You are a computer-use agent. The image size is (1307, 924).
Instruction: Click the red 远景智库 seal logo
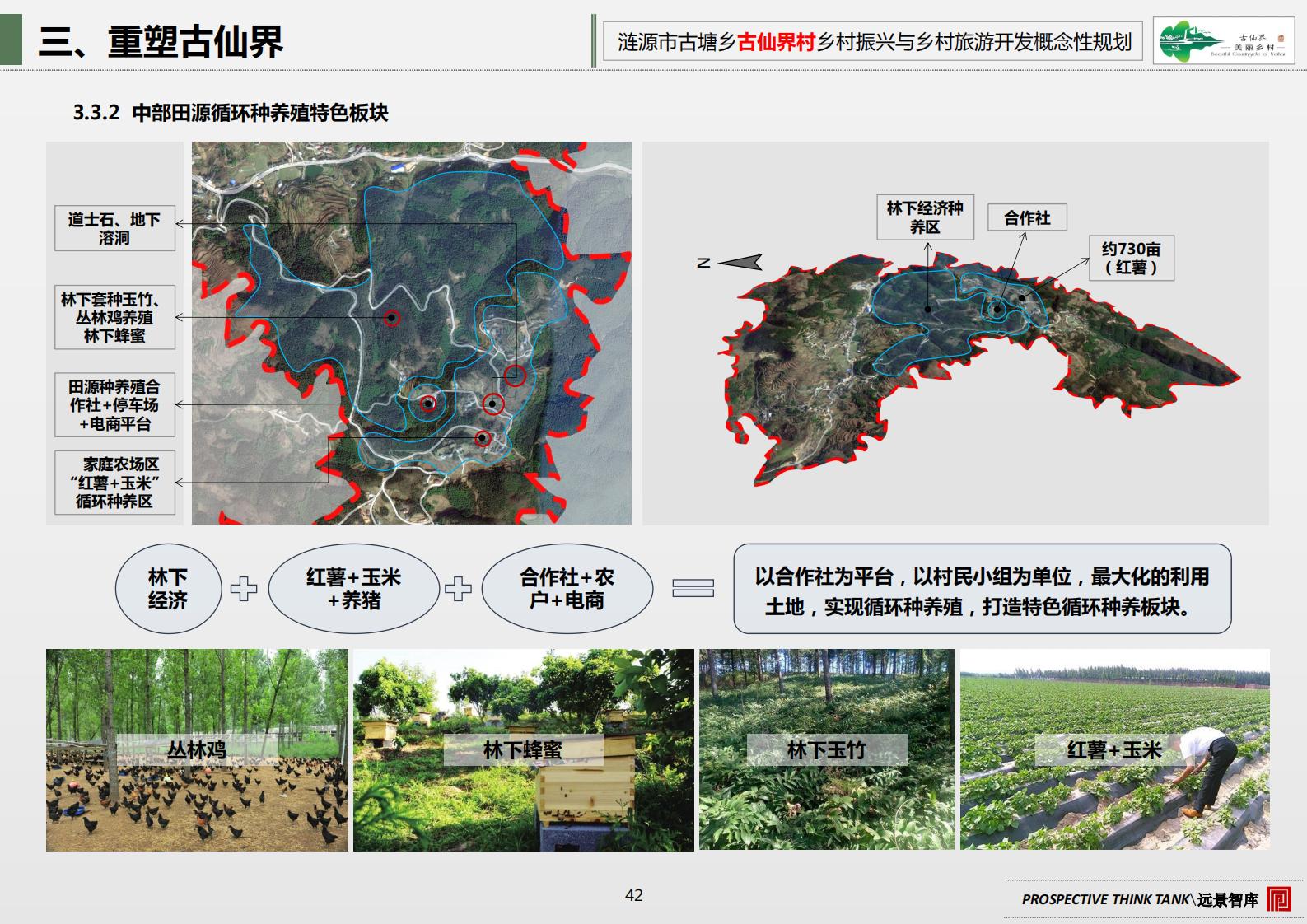coord(1279,898)
